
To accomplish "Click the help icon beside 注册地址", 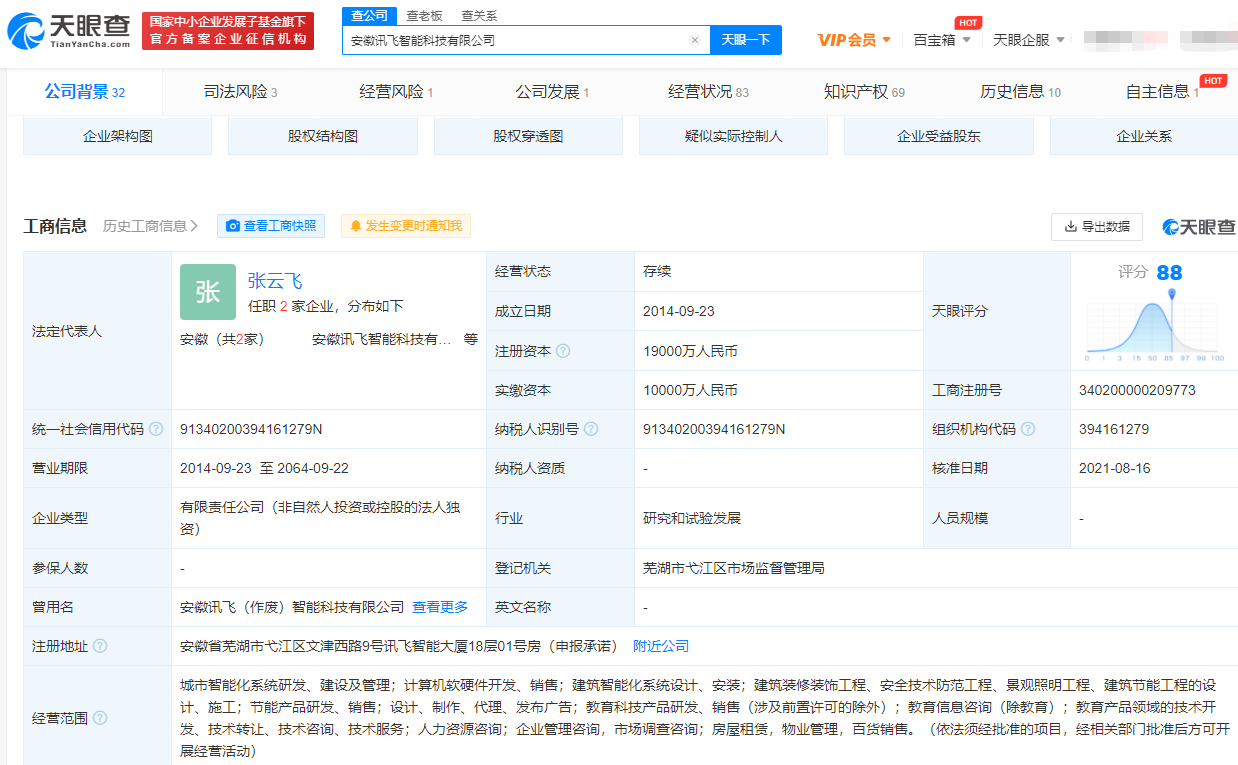I will point(100,646).
